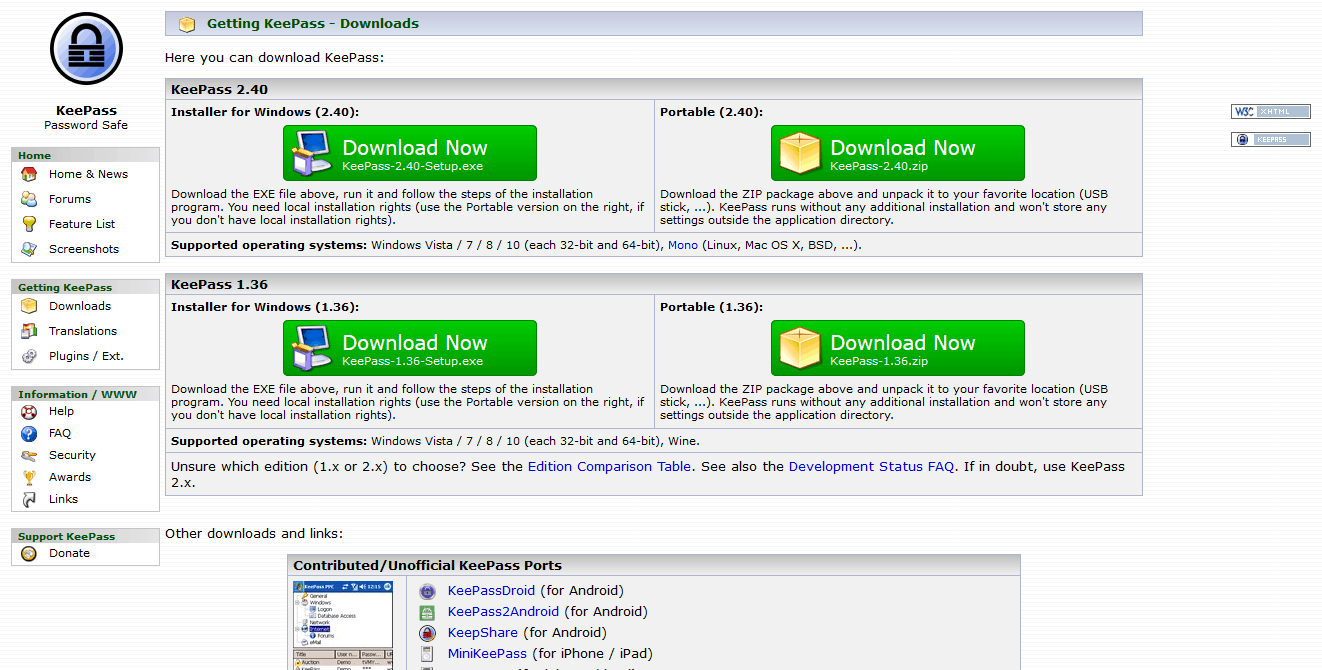
Task: Click the W3C XHTML badge
Action: point(1271,112)
